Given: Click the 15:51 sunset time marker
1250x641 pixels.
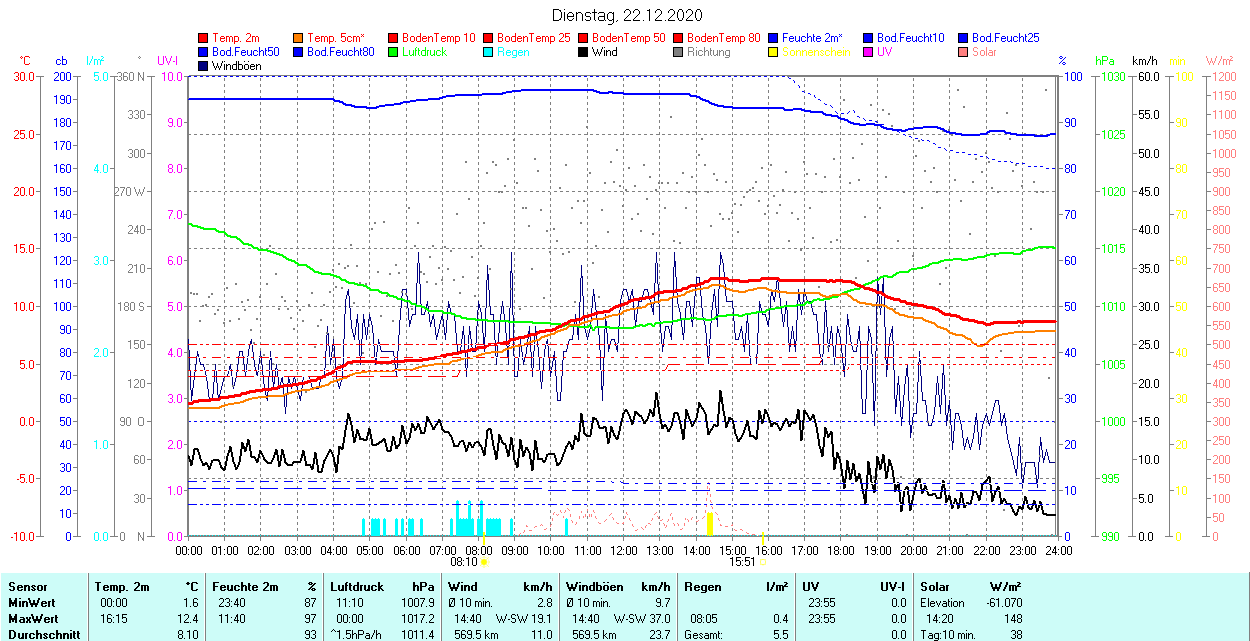Looking at the screenshot, I should [x=741, y=562].
